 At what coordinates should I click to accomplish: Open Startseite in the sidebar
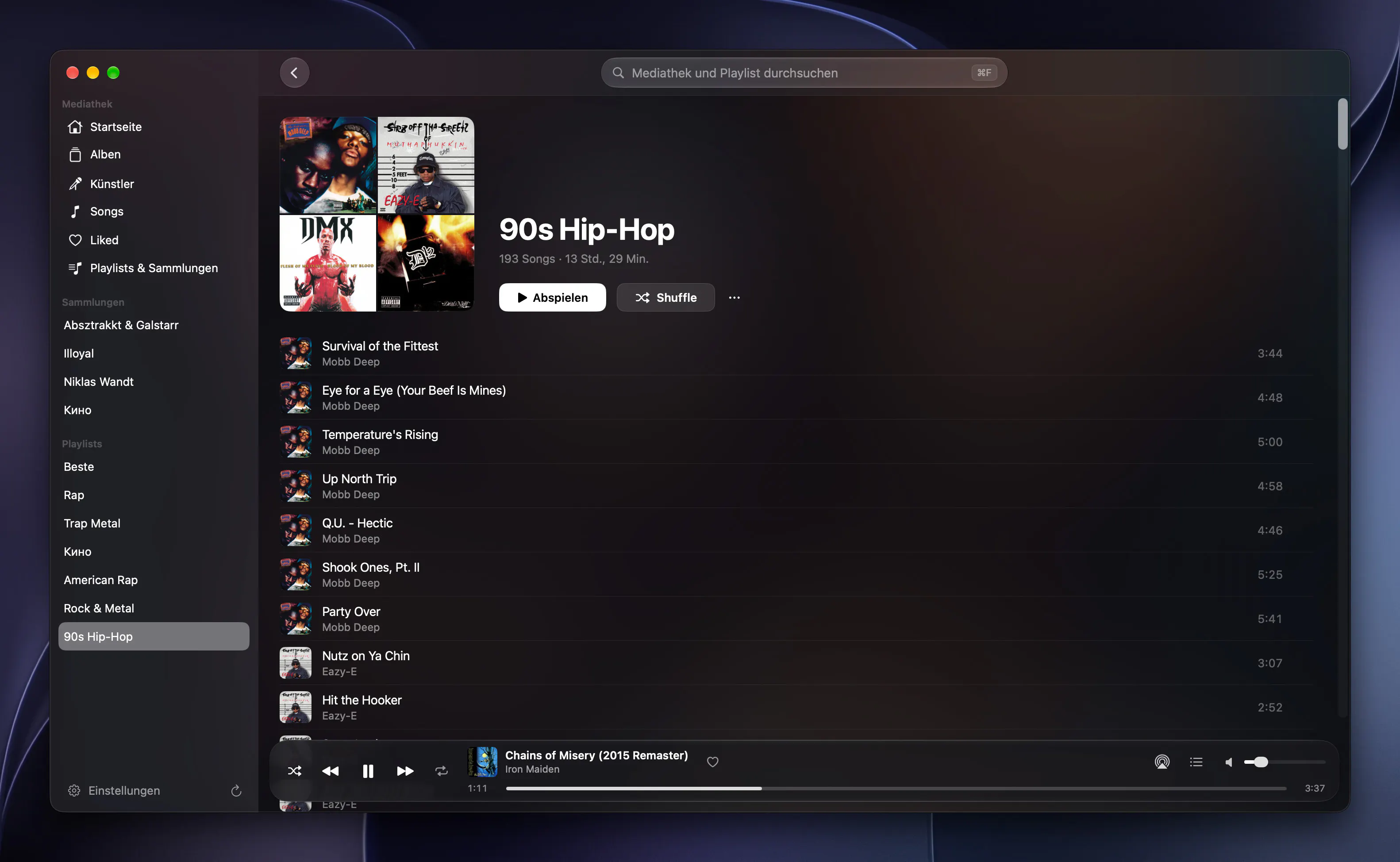coord(154,127)
